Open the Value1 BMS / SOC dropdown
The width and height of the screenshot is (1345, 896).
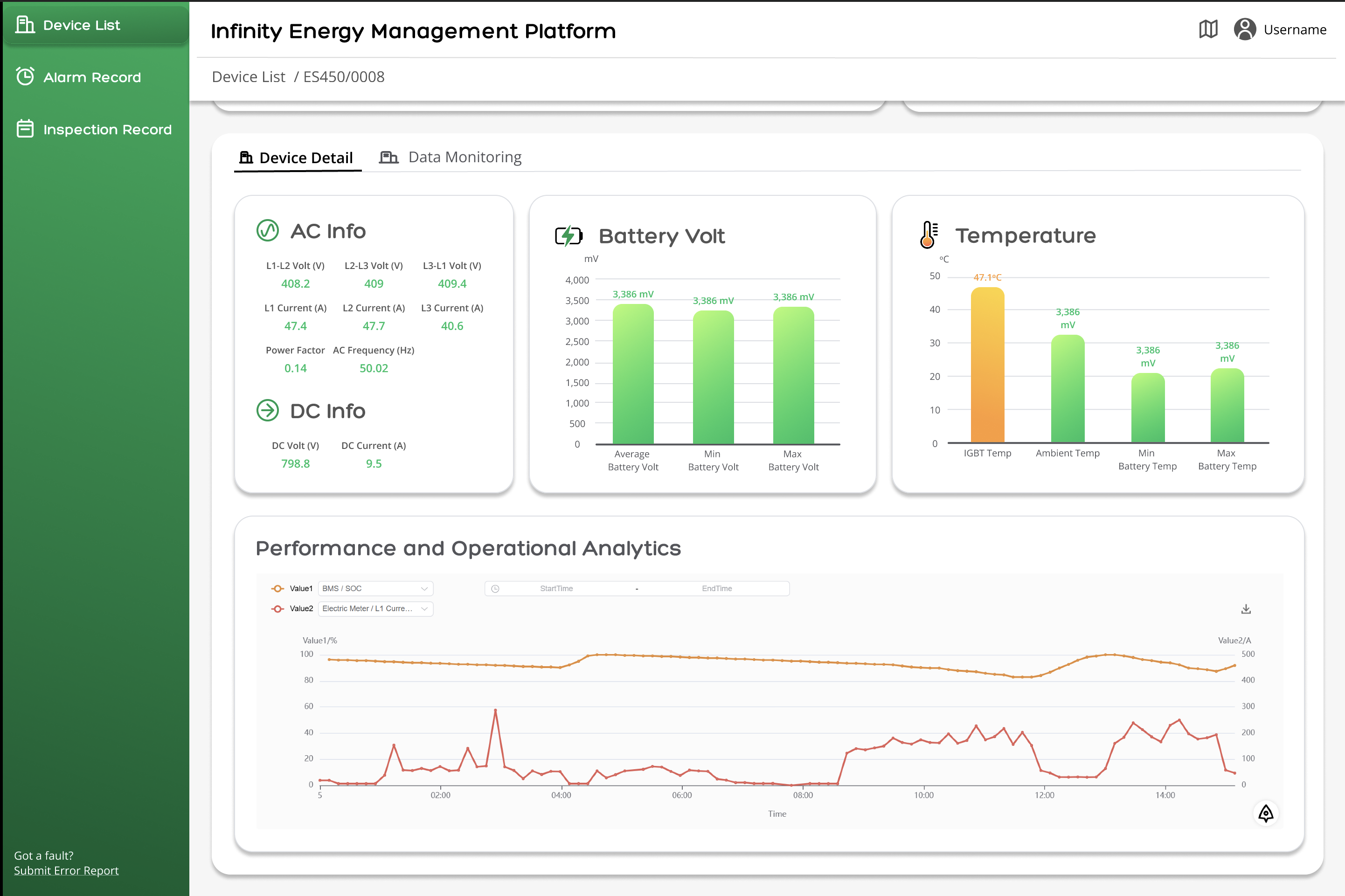[x=375, y=589]
